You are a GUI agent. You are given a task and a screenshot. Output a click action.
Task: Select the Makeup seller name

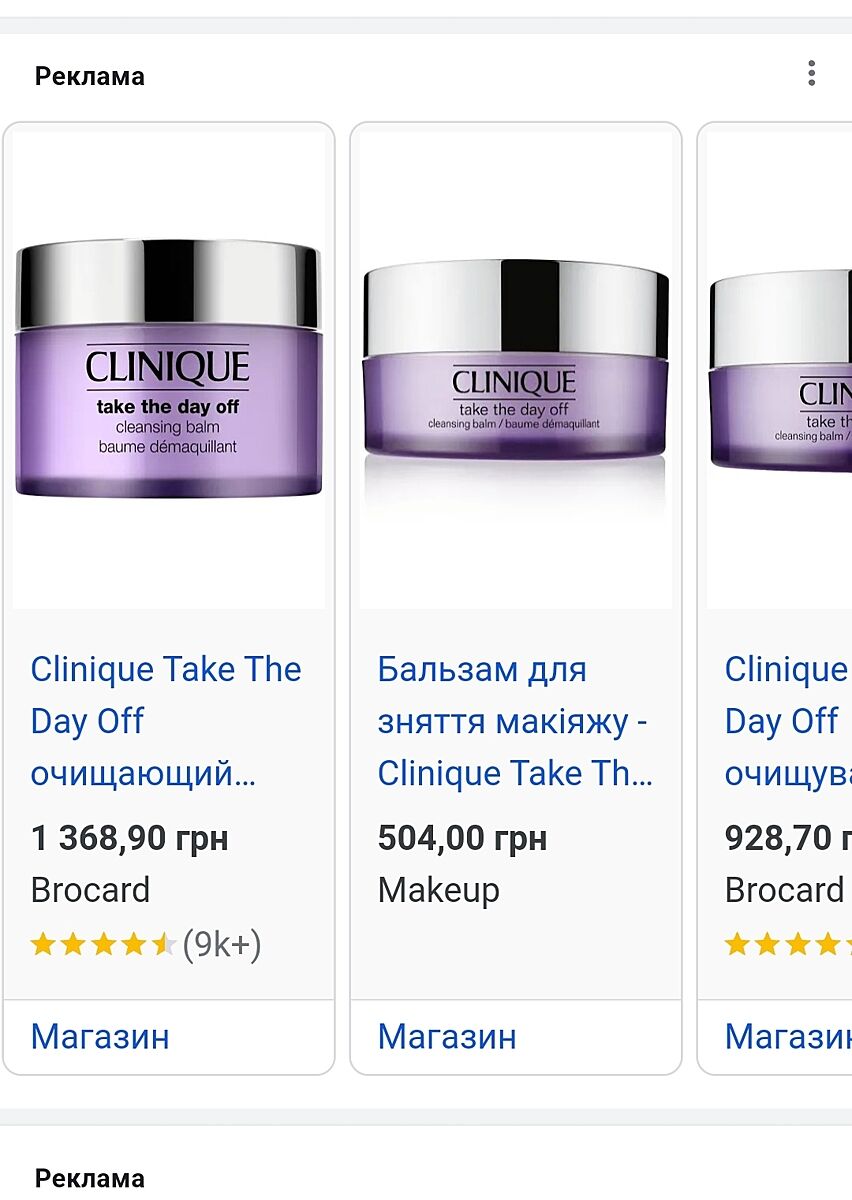438,890
